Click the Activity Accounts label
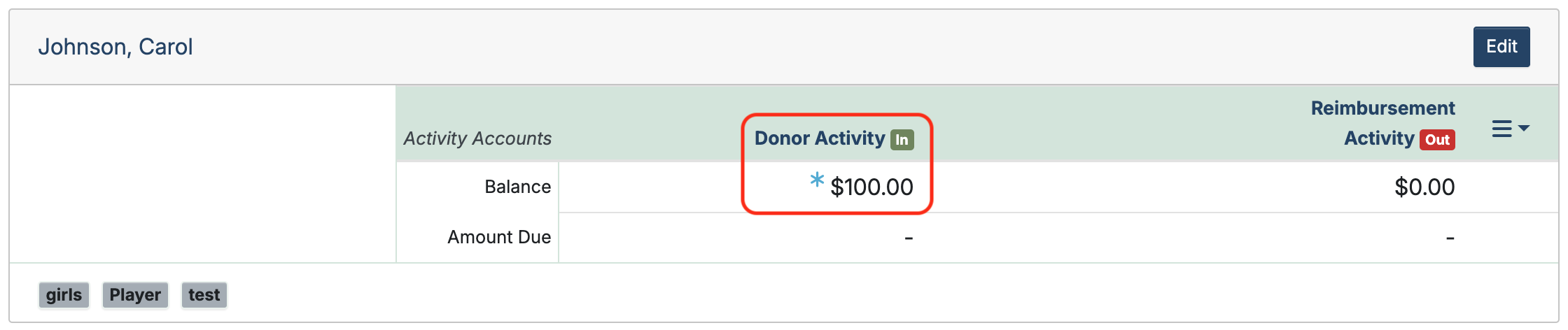Image resolution: width=1568 pixels, height=330 pixels. [x=477, y=138]
